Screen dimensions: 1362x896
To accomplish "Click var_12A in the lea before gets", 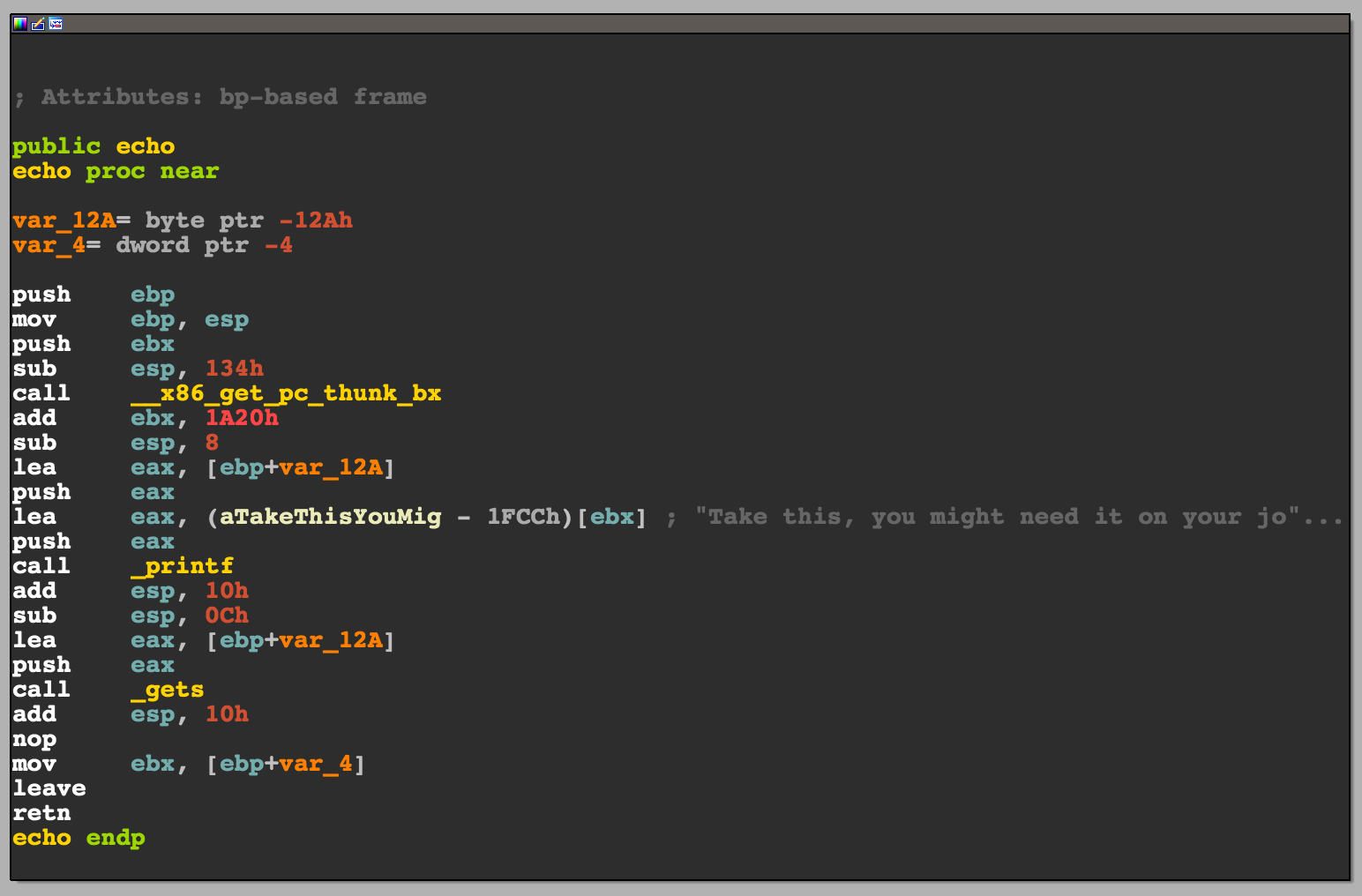I will pyautogui.click(x=331, y=640).
